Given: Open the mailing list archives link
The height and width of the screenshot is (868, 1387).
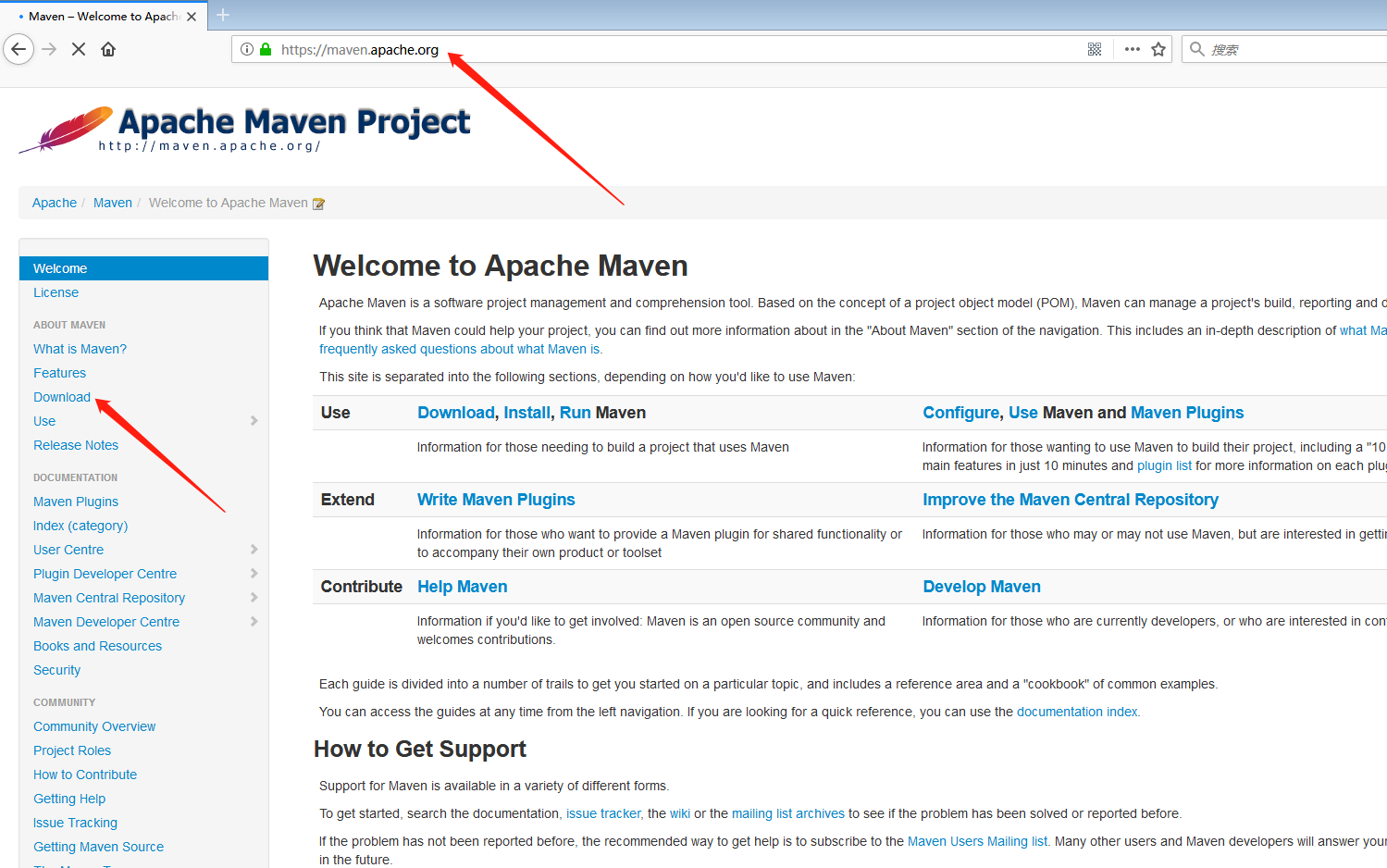Looking at the screenshot, I should 788,813.
